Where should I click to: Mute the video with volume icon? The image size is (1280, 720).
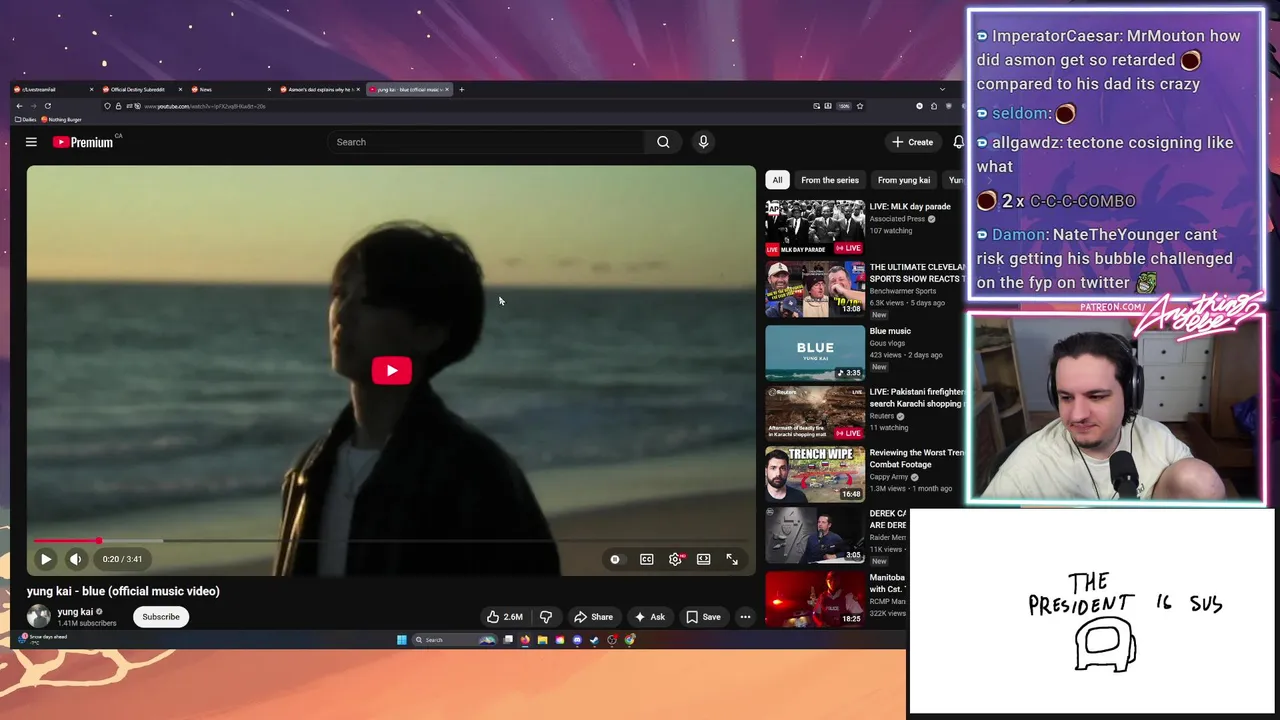(x=75, y=559)
